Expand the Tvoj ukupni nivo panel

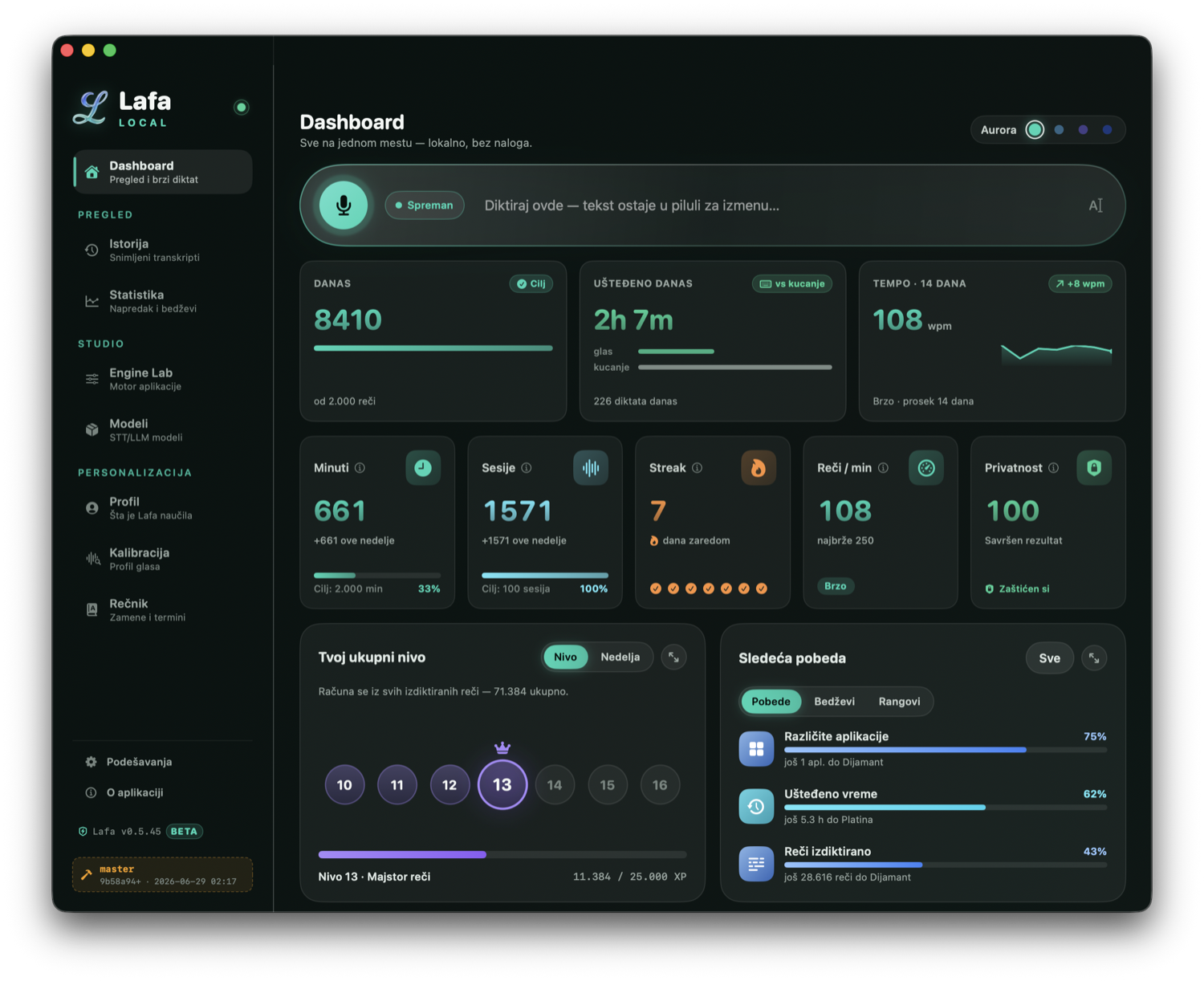pyautogui.click(x=673, y=657)
